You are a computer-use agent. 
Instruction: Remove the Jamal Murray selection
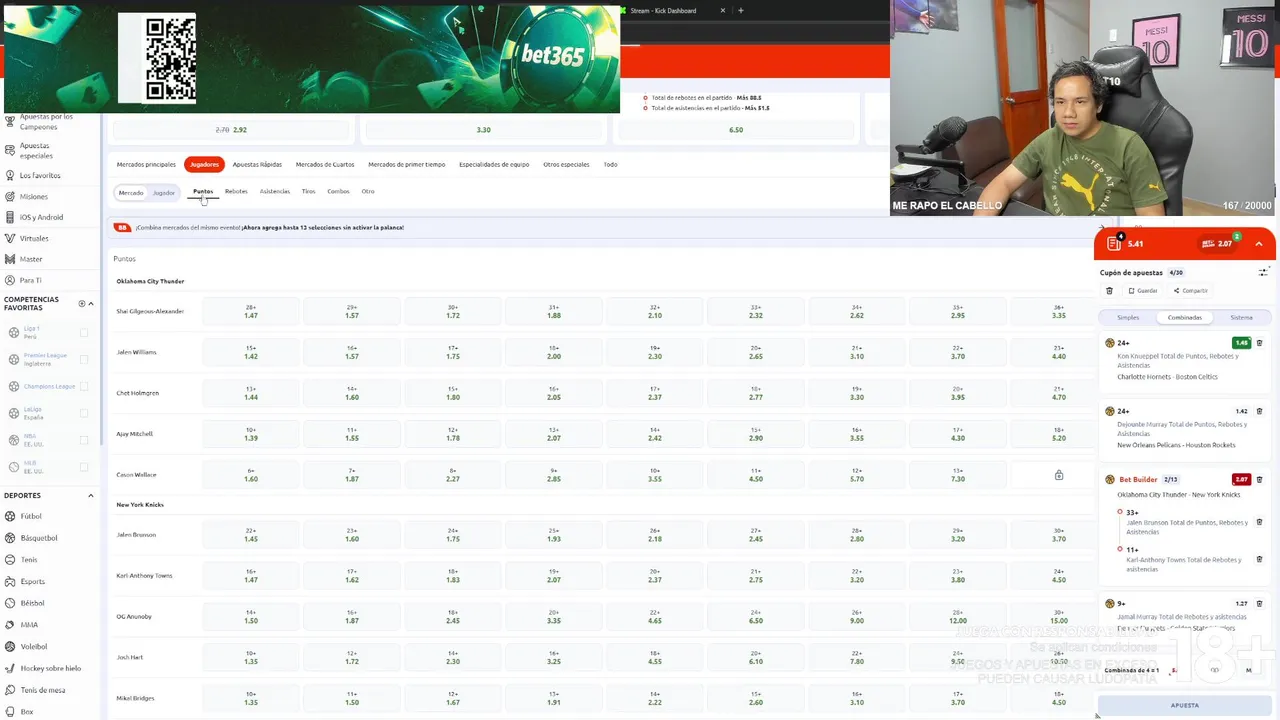1259,604
